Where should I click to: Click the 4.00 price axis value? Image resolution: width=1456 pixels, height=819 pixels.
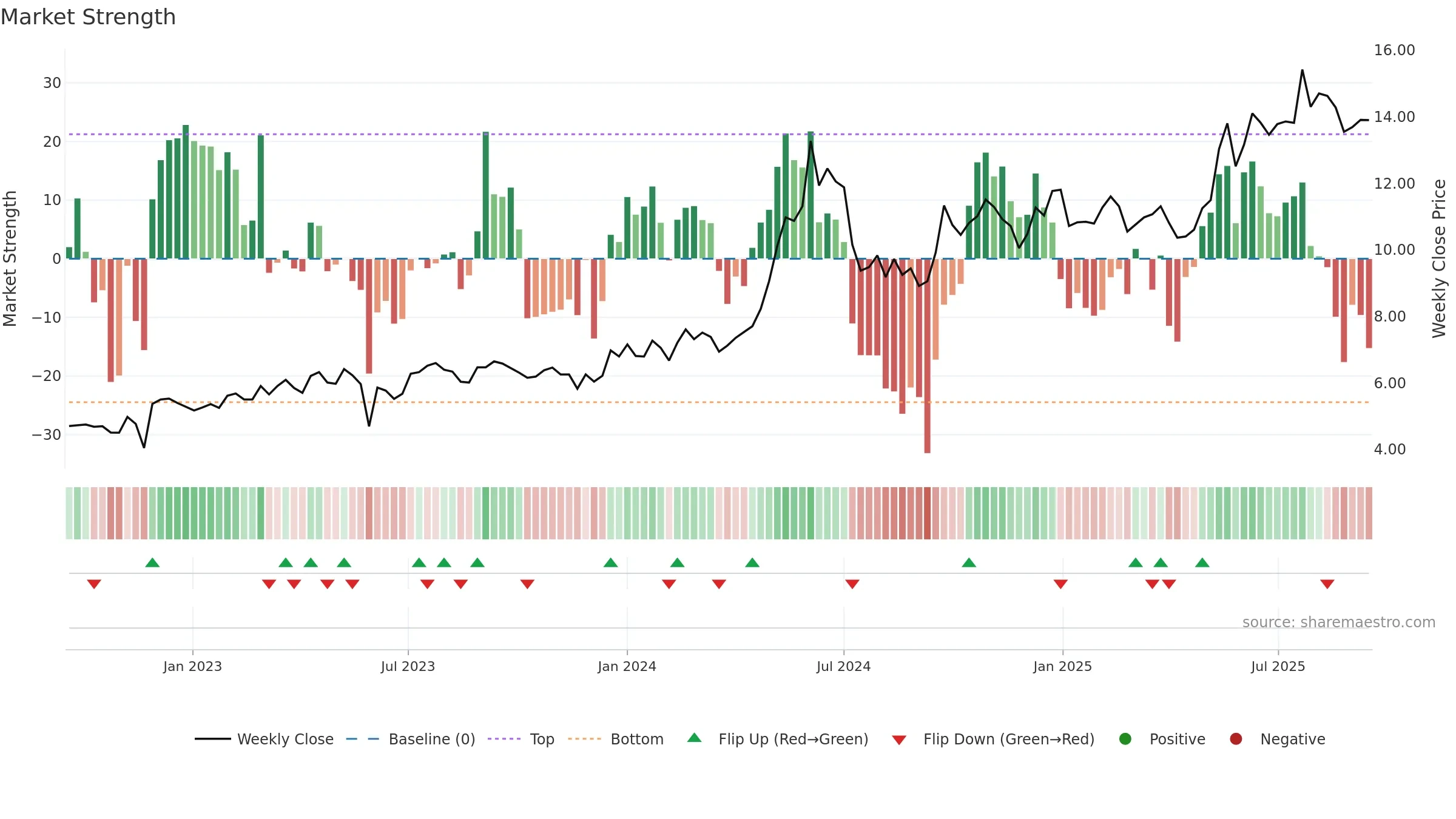(x=1389, y=450)
